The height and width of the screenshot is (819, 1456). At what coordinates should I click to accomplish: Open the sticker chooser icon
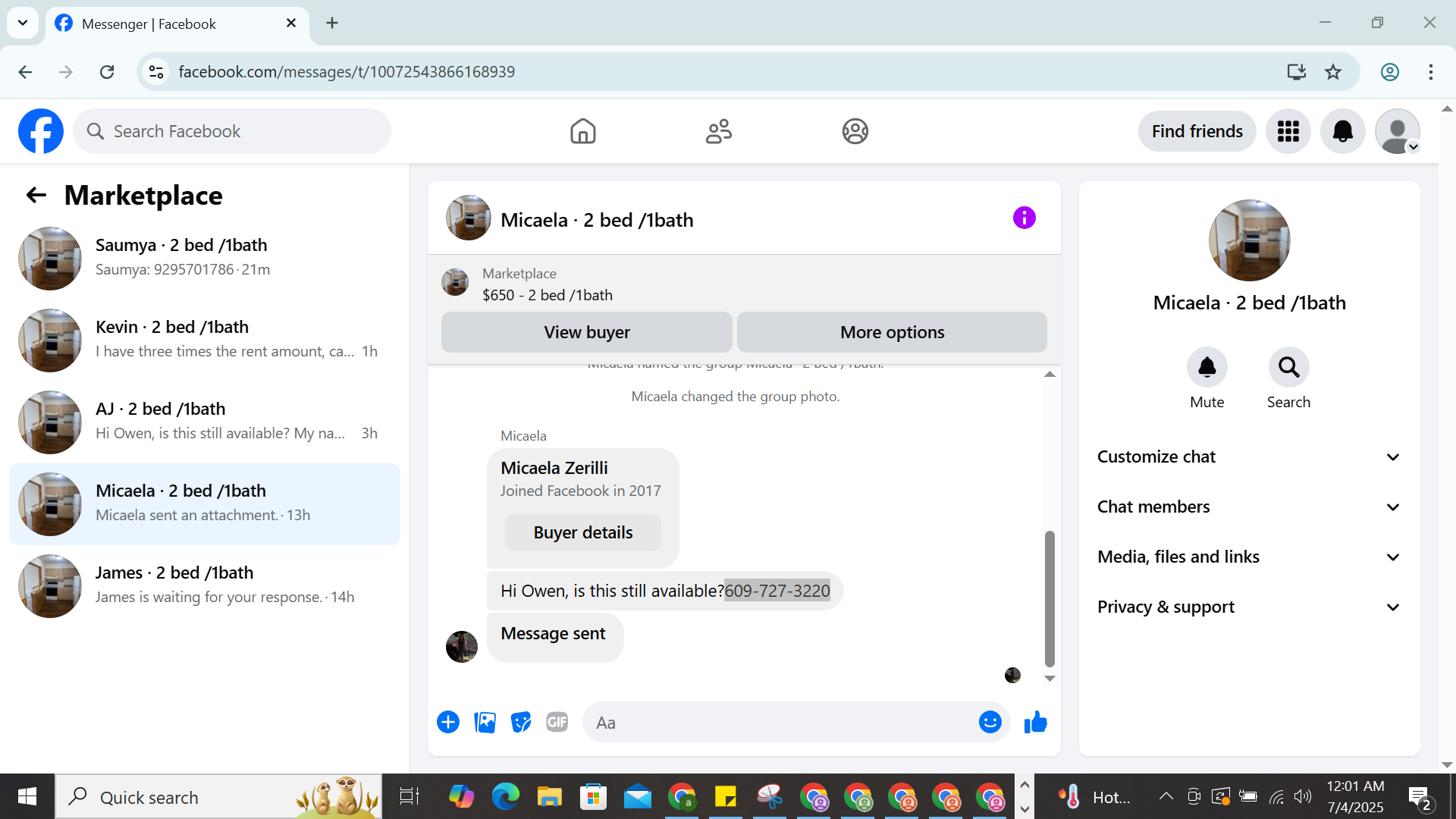pyautogui.click(x=521, y=723)
